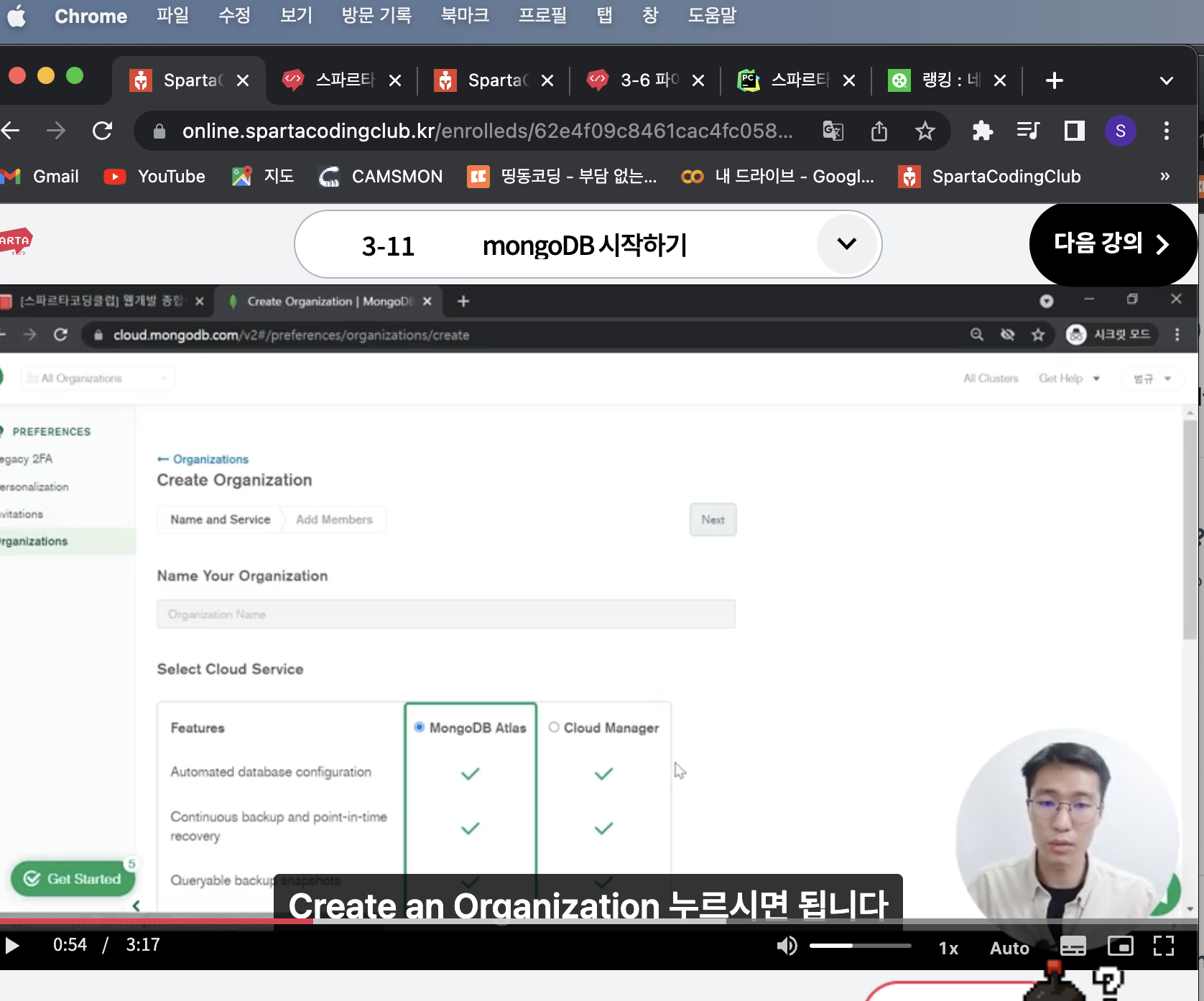This screenshot has width=1204, height=1001.
Task: Click the magnifier zoom icon in video
Action: 976,335
